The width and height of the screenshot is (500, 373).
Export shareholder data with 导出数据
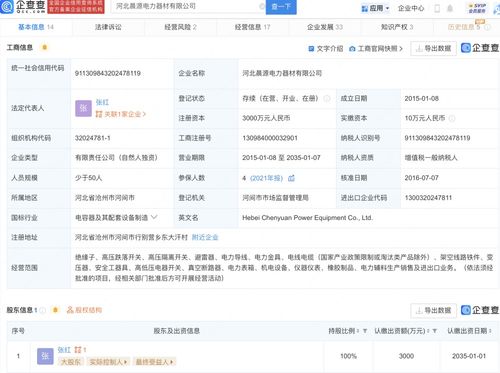433,310
